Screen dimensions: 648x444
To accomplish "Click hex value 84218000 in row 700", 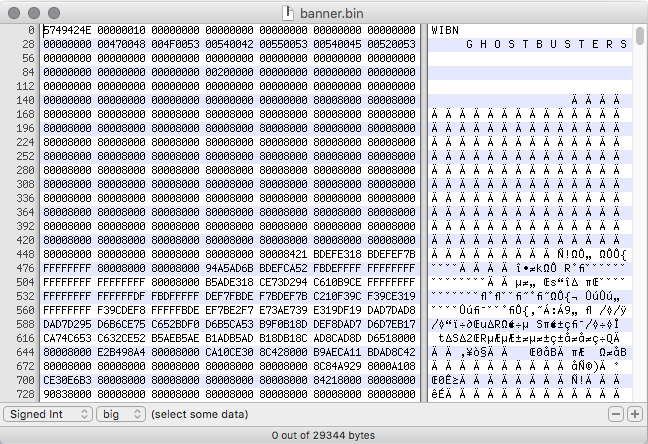I will [337, 380].
